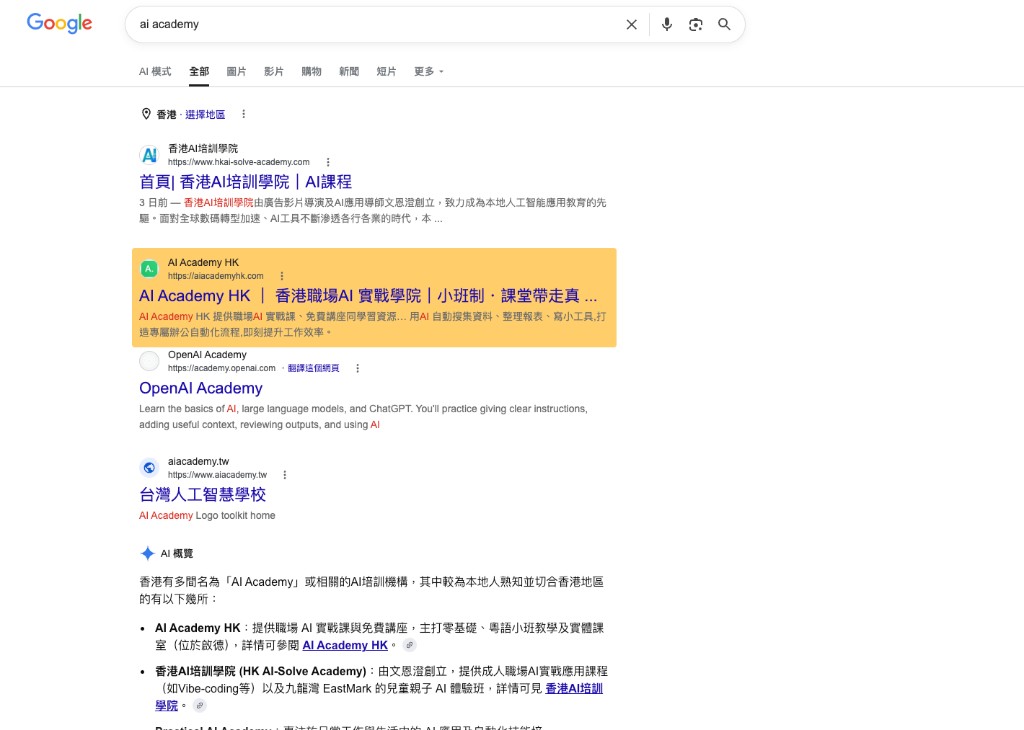The image size is (1024, 730).
Task: Open options menu for hkai-solve-academy.com result
Action: (x=328, y=162)
